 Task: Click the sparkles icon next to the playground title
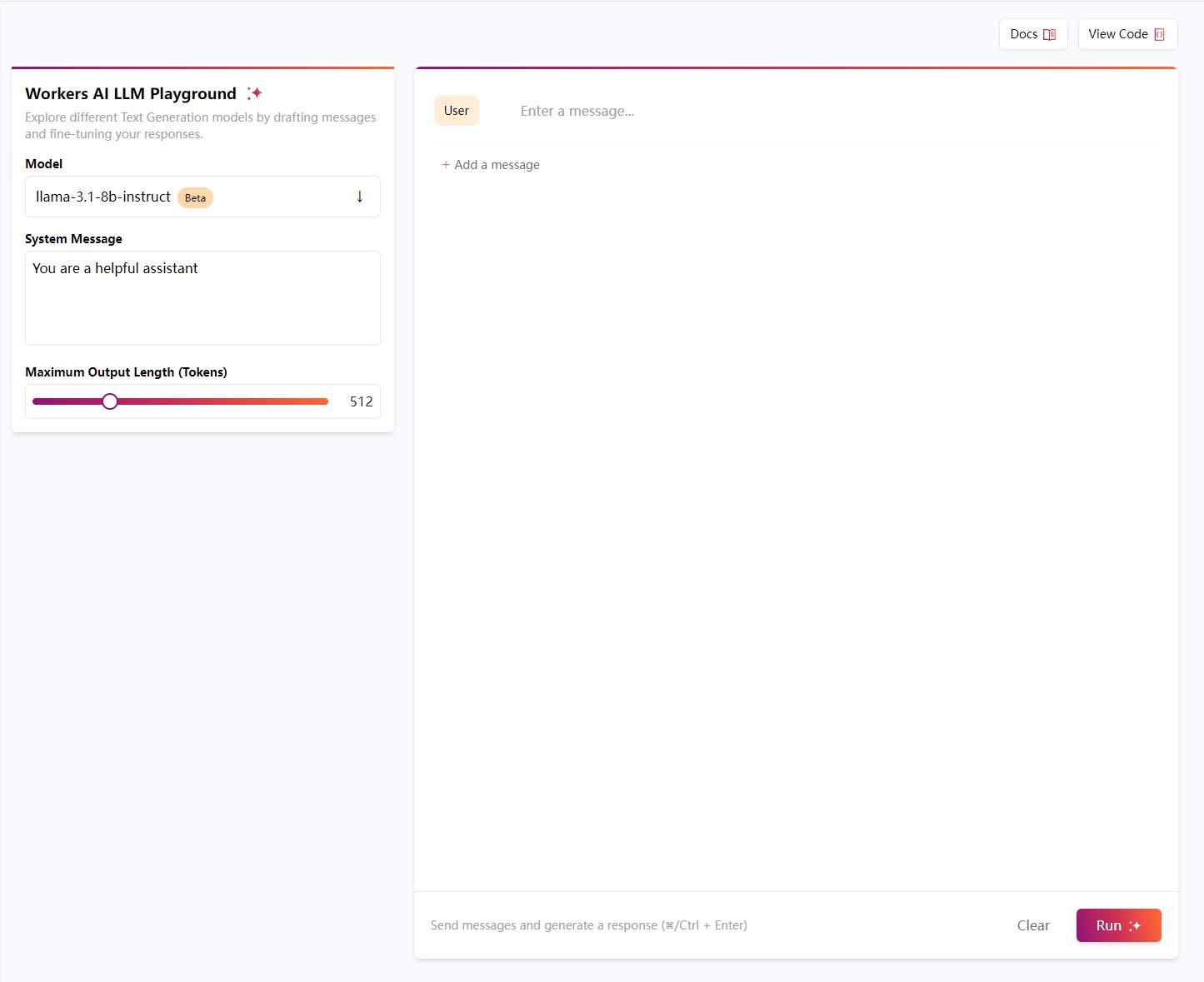tap(255, 92)
